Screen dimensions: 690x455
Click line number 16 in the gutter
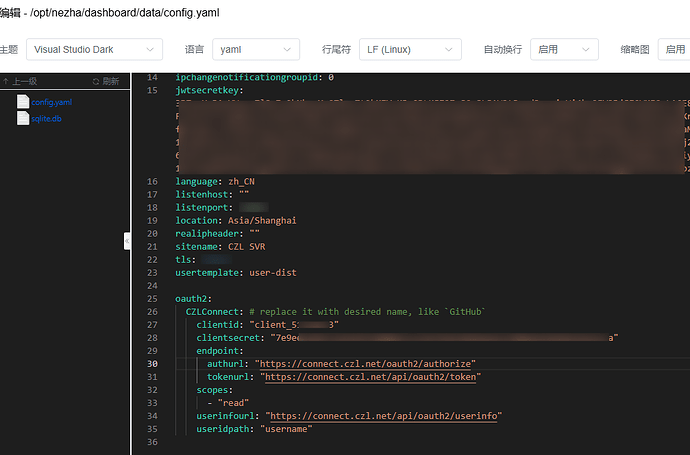pyautogui.click(x=152, y=181)
